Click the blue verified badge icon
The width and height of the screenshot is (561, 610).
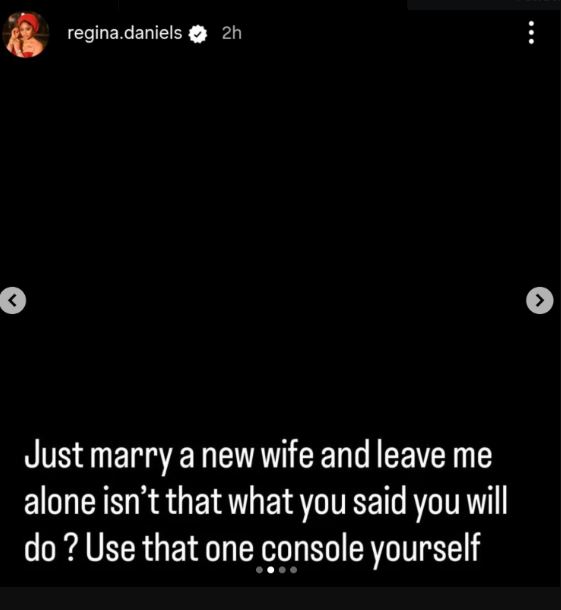tap(198, 34)
